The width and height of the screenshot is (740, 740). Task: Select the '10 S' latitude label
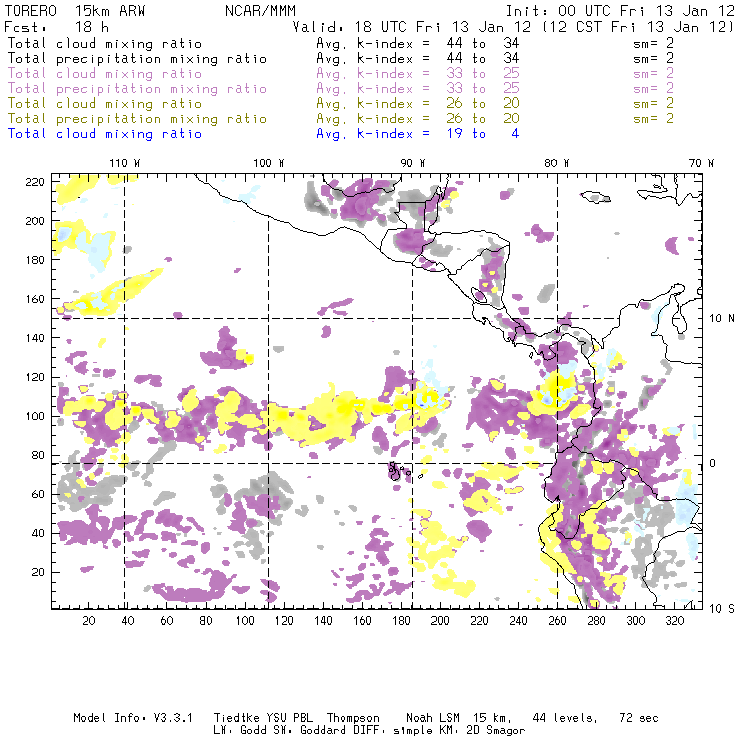(722, 608)
